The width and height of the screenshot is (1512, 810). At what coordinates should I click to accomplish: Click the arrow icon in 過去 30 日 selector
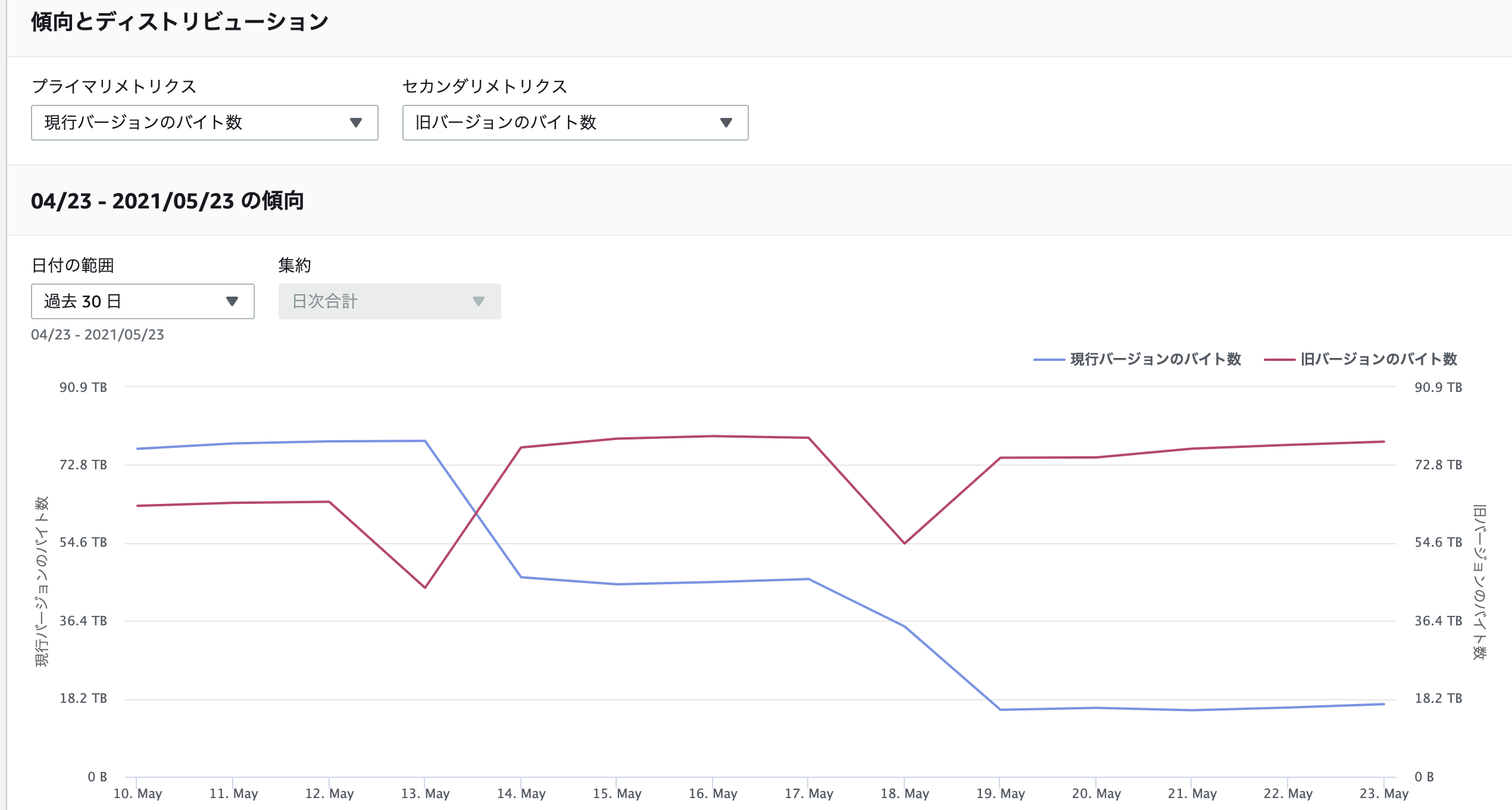(232, 301)
